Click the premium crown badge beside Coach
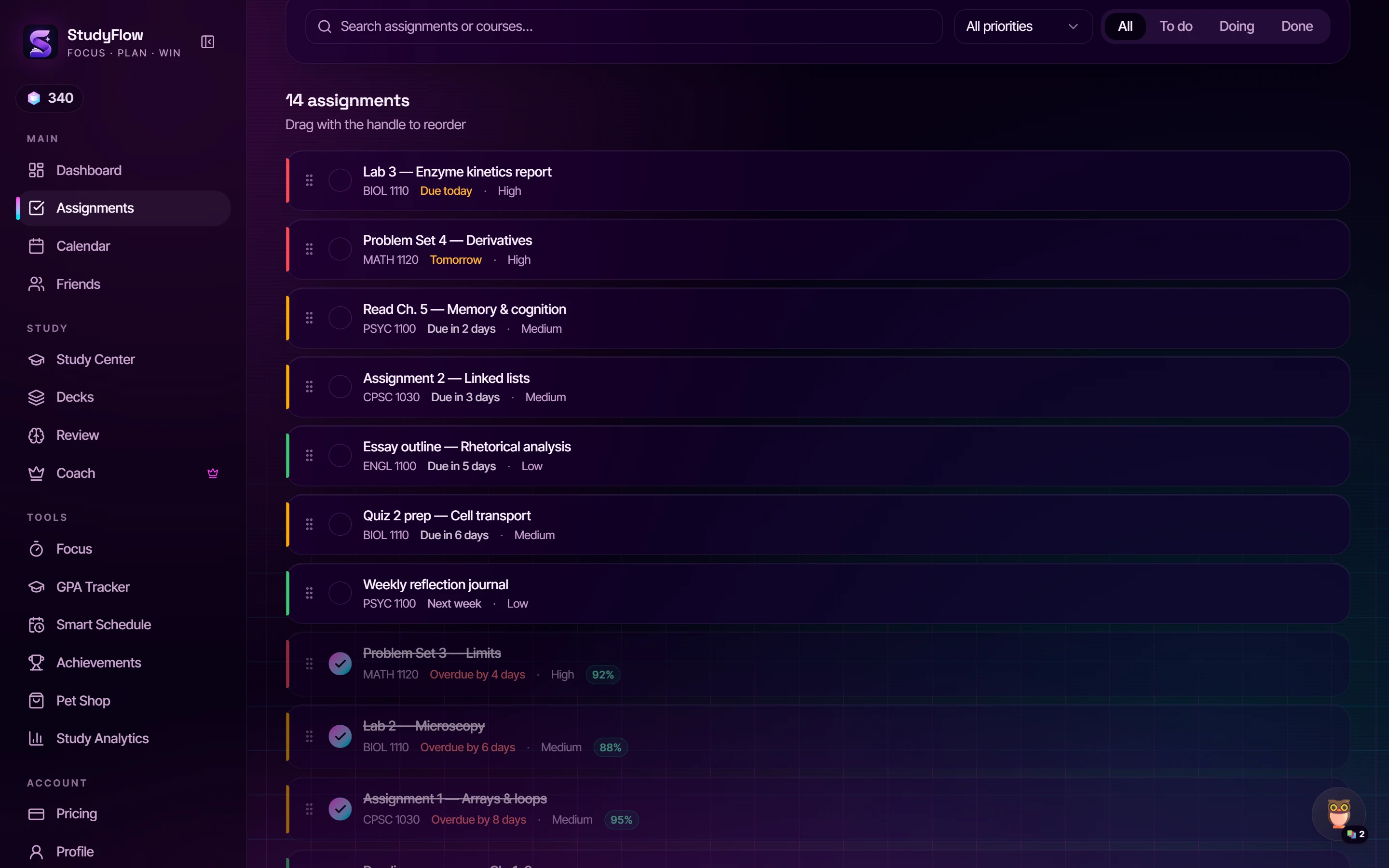1389x868 pixels. [x=213, y=473]
